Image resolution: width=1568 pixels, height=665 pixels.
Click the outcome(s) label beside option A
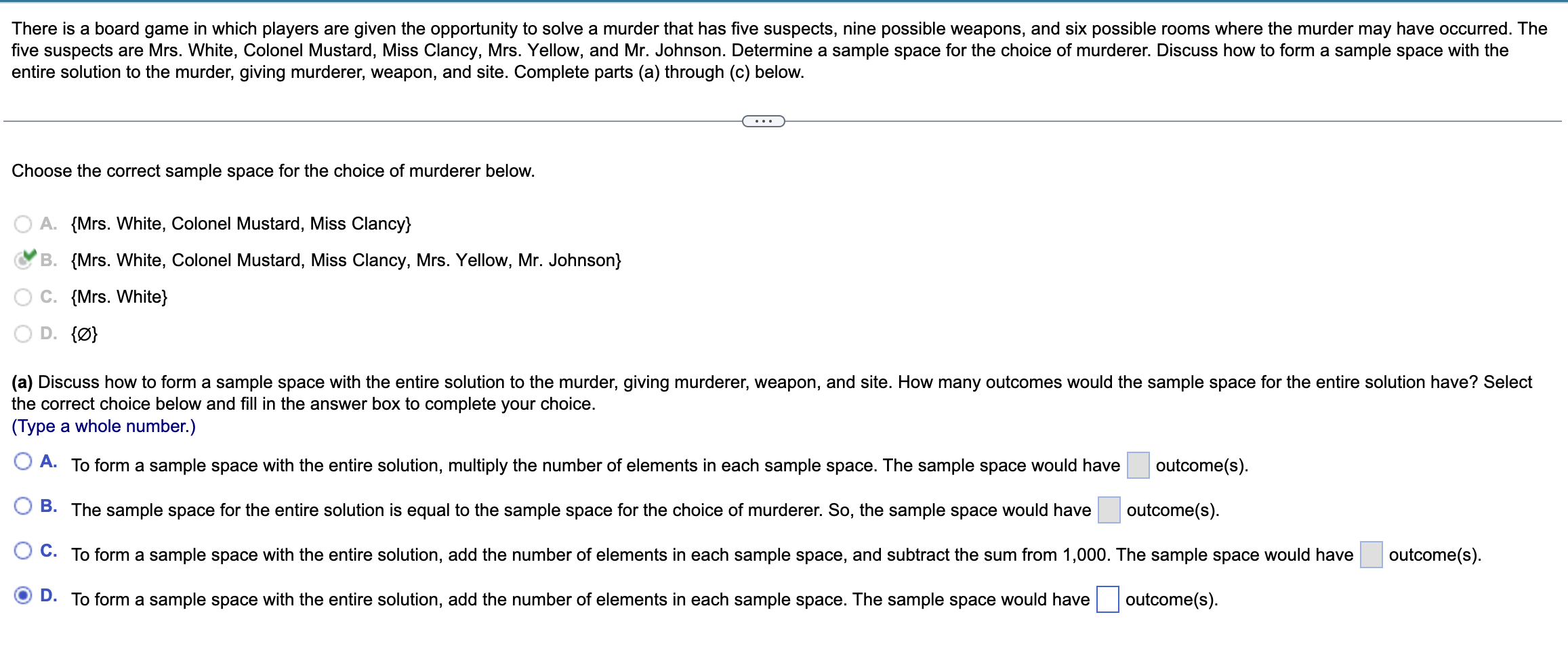click(x=1201, y=465)
